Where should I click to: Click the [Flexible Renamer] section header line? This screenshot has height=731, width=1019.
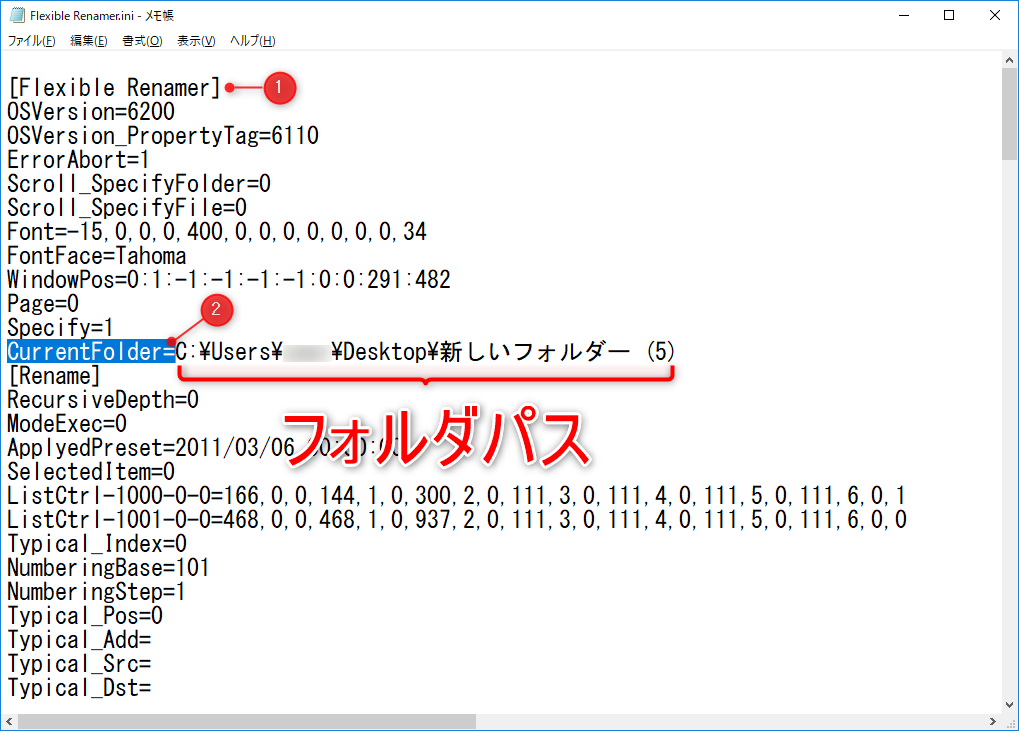(x=113, y=88)
